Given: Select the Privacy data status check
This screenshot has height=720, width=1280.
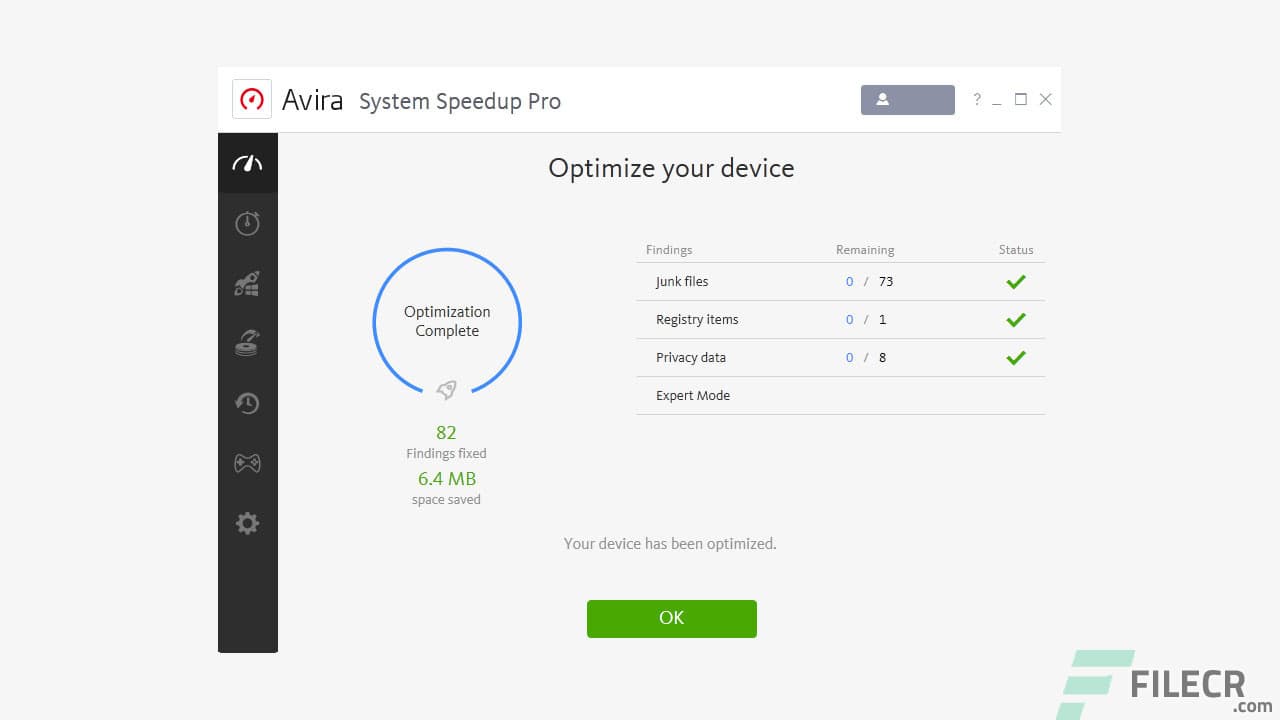Looking at the screenshot, I should 1016,357.
